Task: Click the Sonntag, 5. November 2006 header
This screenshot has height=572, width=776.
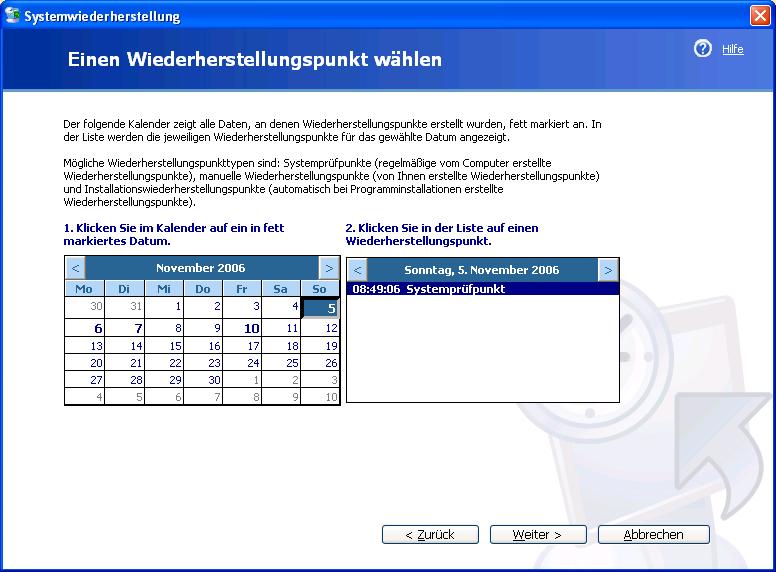Action: 482,270
